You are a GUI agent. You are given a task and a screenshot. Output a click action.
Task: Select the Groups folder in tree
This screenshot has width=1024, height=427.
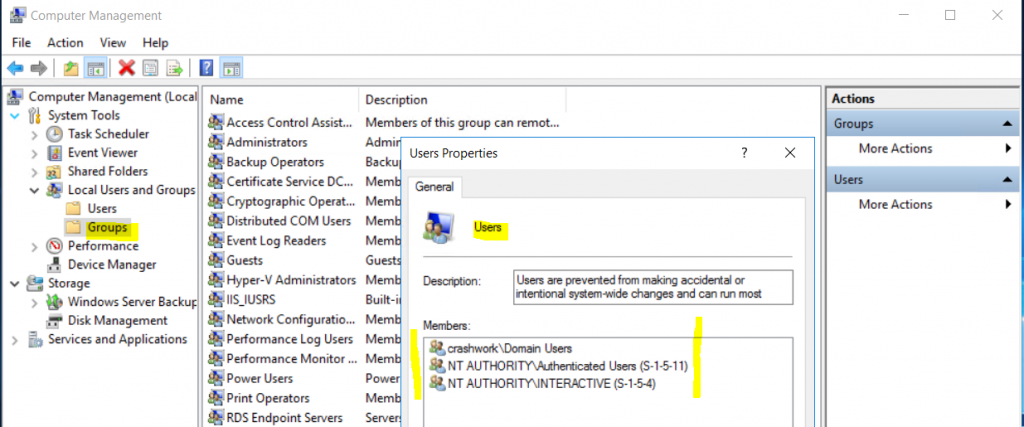click(108, 228)
